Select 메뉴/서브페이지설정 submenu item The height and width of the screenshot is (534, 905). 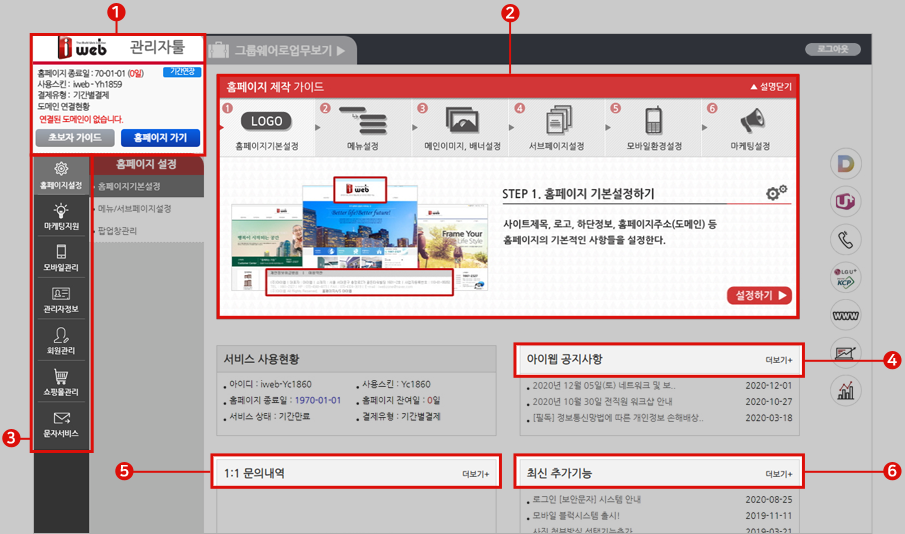point(134,208)
